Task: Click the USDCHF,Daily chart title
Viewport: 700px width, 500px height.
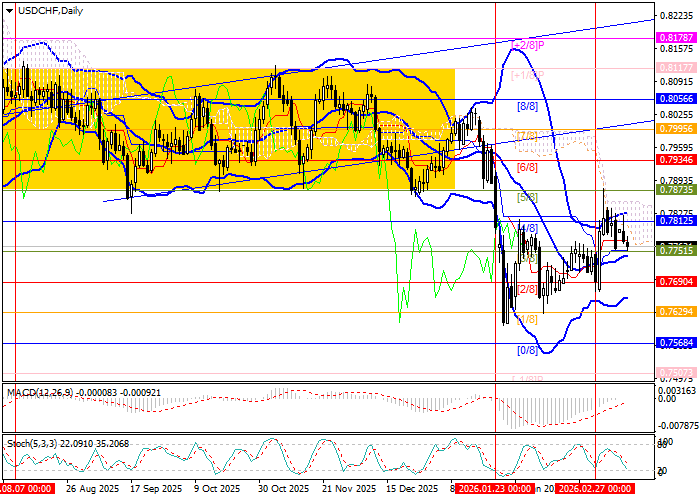Action: (x=47, y=10)
